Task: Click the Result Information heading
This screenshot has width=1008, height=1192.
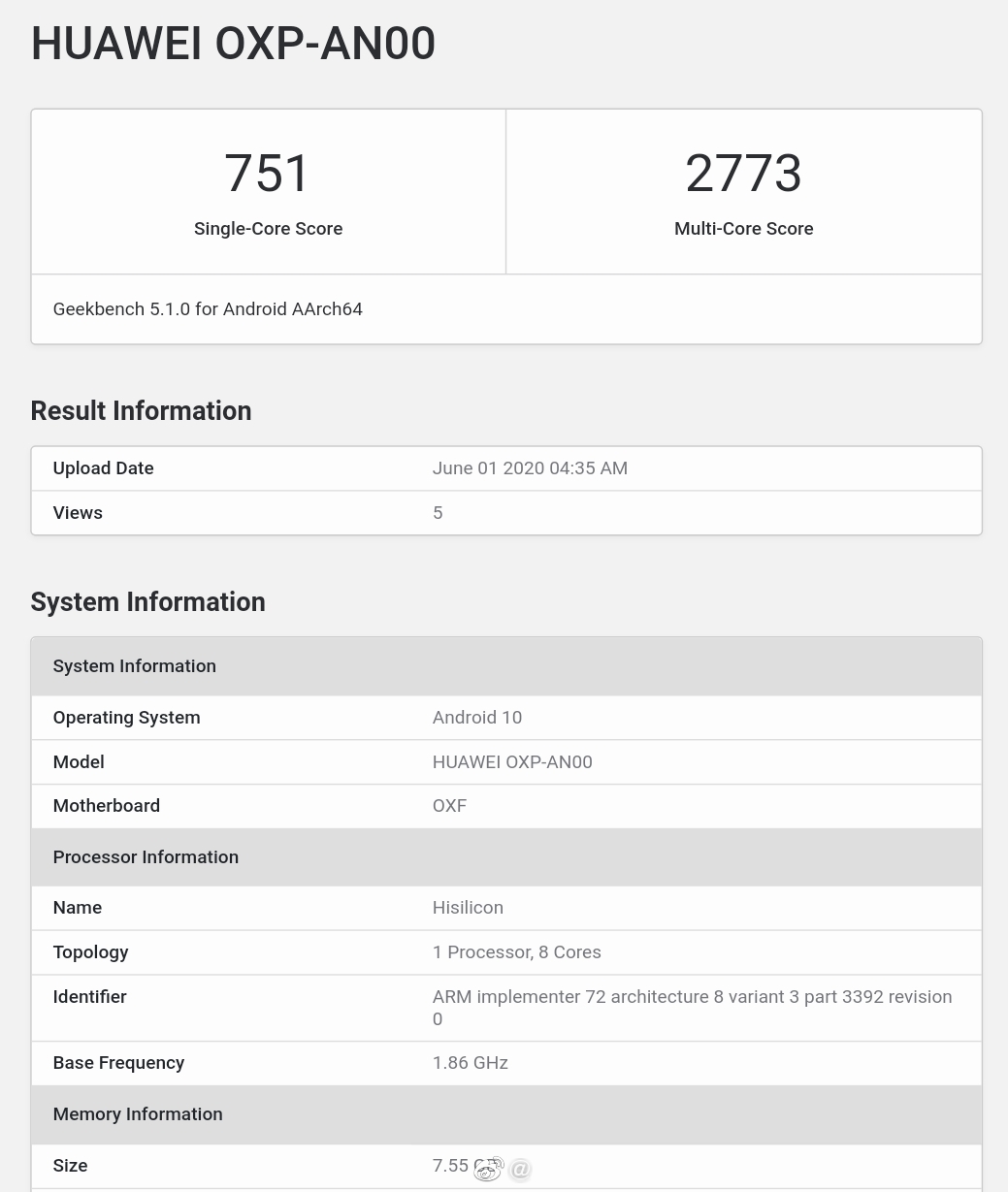Action: (140, 410)
